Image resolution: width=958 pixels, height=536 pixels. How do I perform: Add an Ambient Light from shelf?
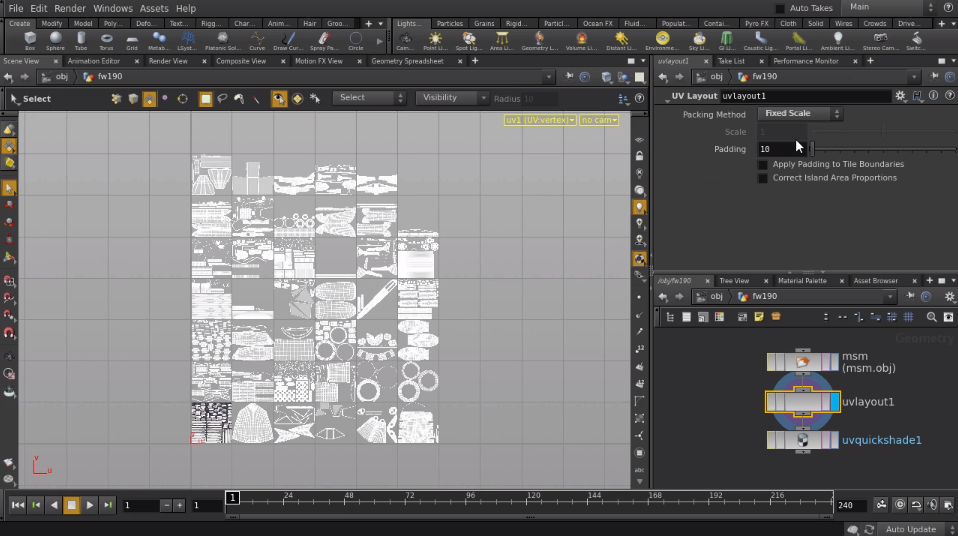838,41
